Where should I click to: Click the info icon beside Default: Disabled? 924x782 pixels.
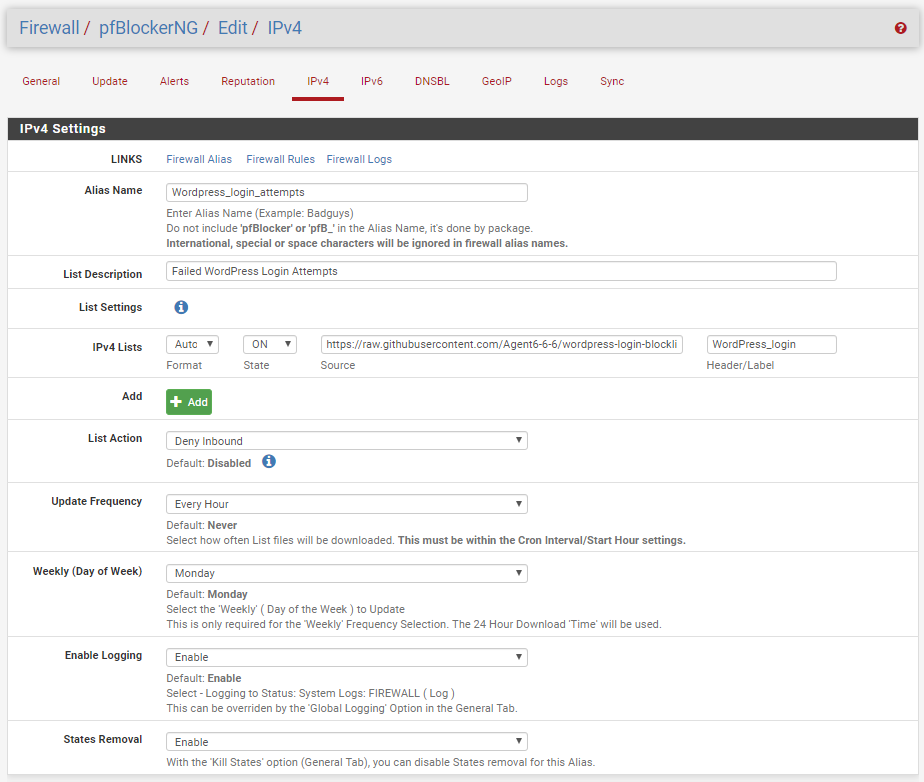pos(268,462)
